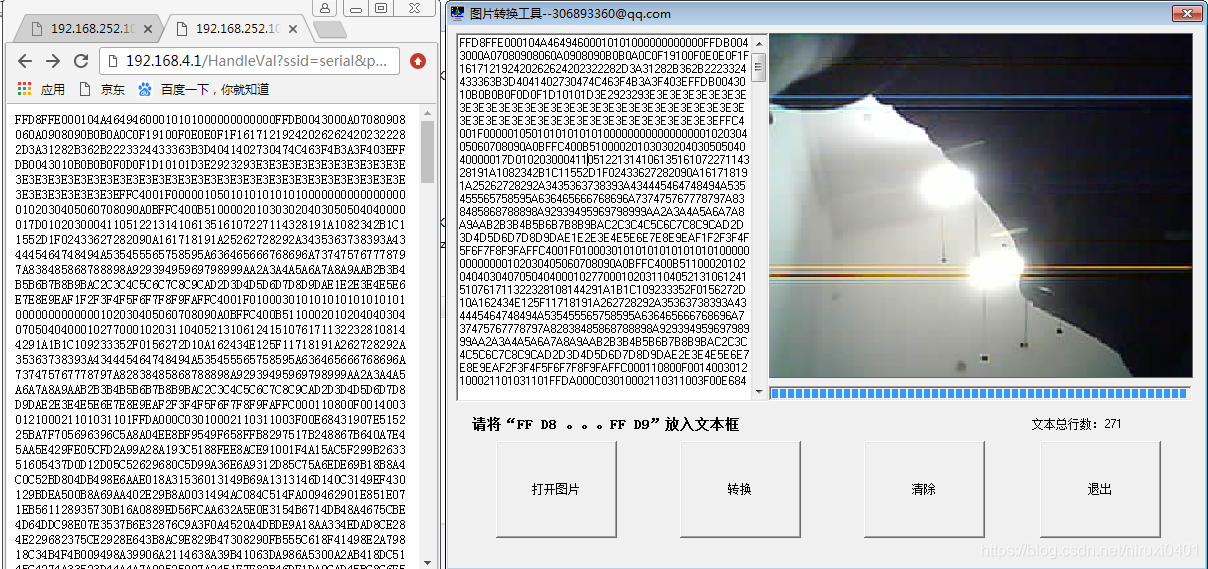Click the 图片转换工具--306893360@qq.com title text
1208x569 pixels.
click(570, 13)
